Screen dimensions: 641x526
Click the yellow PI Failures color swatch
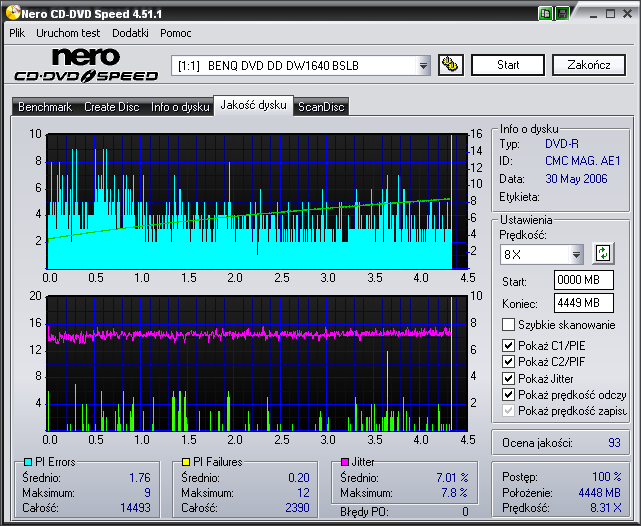[x=186, y=462]
